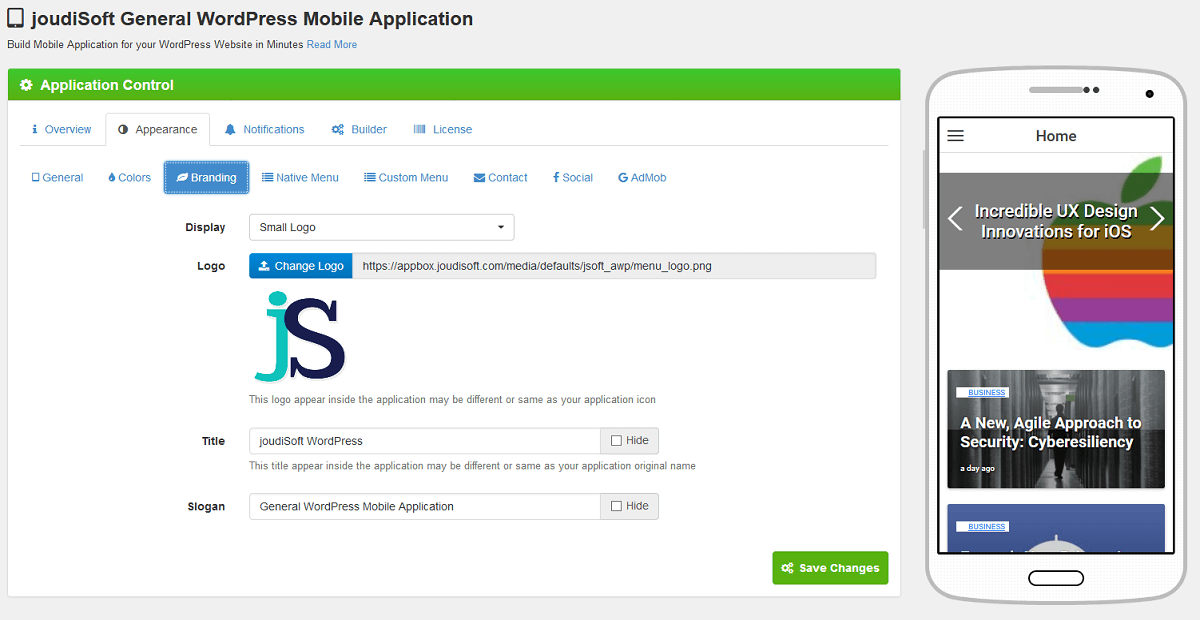Screen dimensions: 1200x620
Task: Switch to the Notifications tab
Action: pos(264,129)
